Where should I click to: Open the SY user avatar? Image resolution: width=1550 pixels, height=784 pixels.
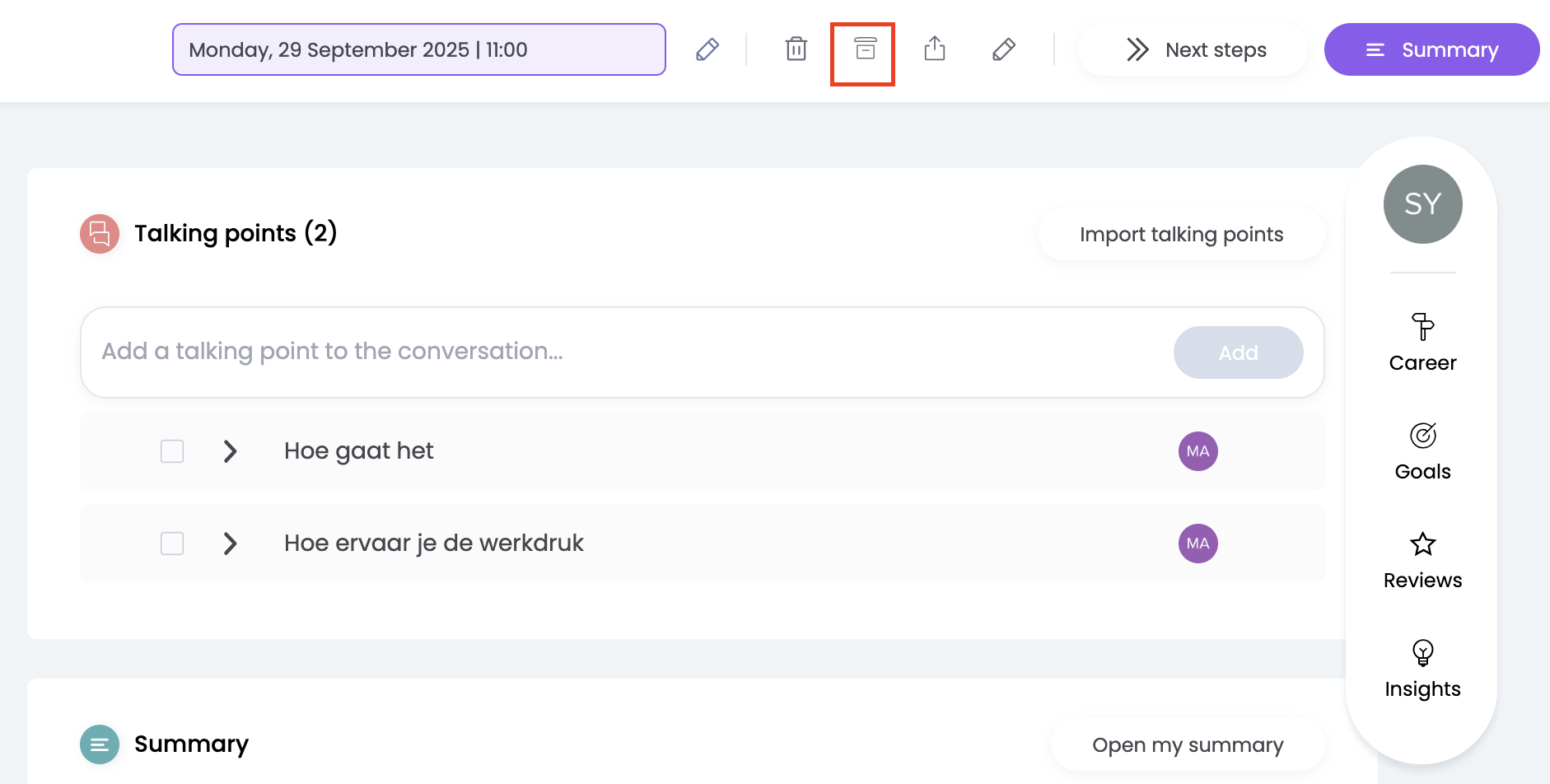pyautogui.click(x=1422, y=204)
